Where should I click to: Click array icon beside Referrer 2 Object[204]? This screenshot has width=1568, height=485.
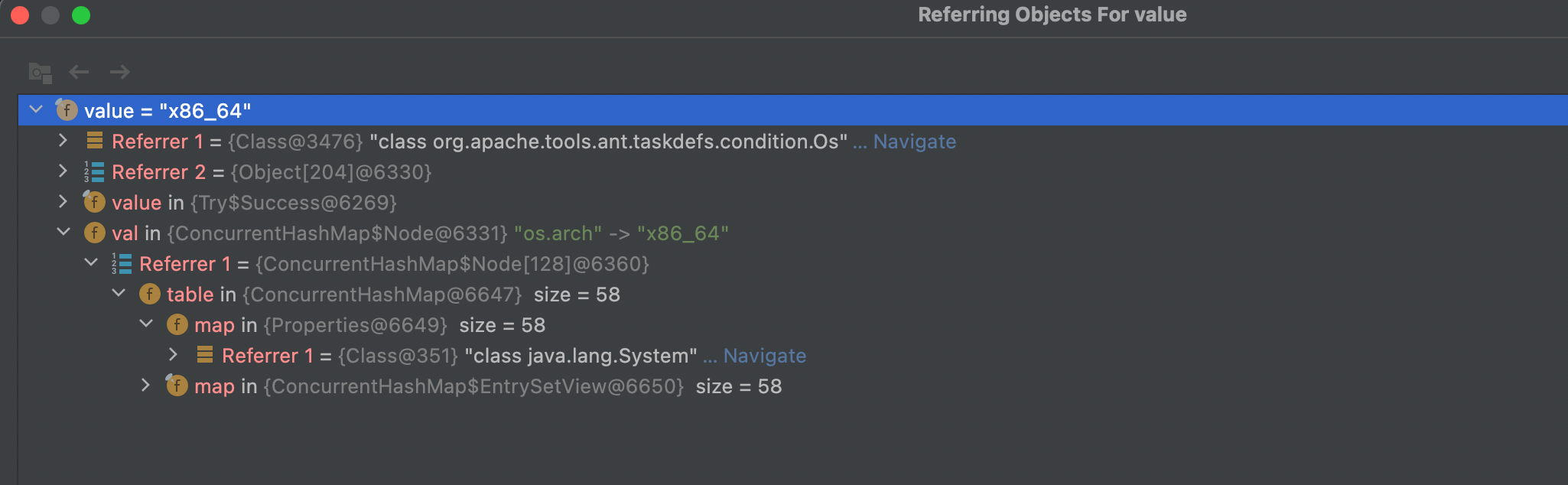tap(94, 172)
